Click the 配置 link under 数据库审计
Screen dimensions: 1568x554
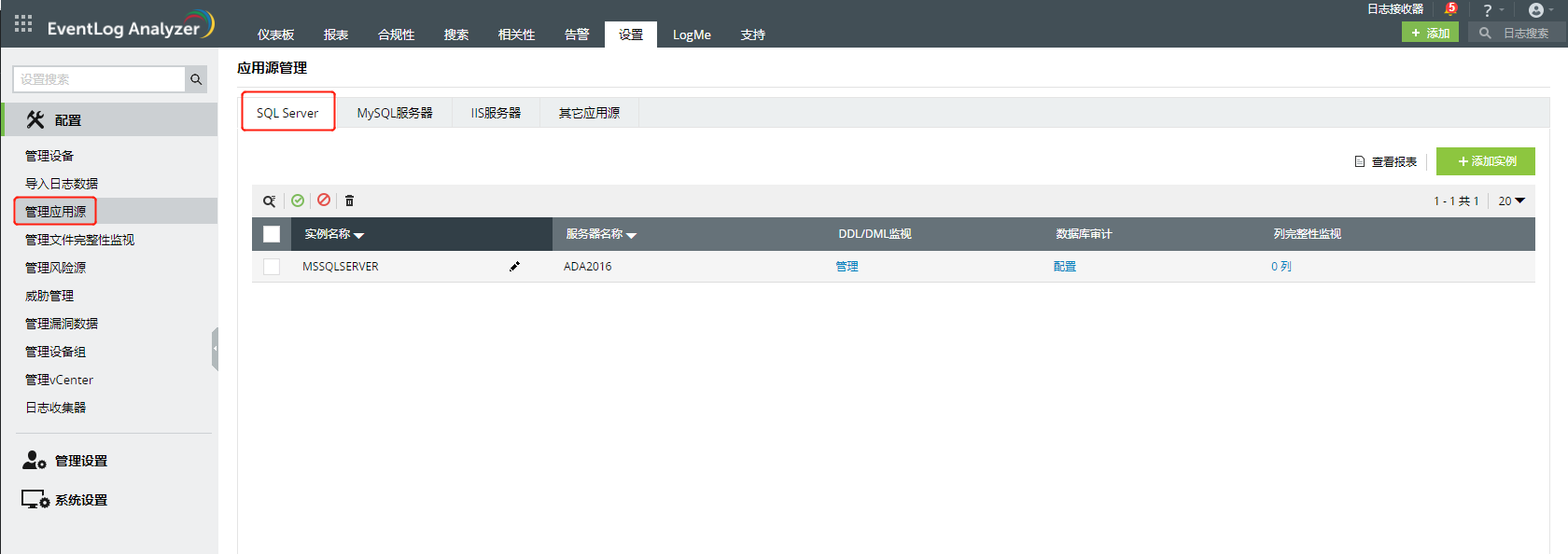point(1065,267)
